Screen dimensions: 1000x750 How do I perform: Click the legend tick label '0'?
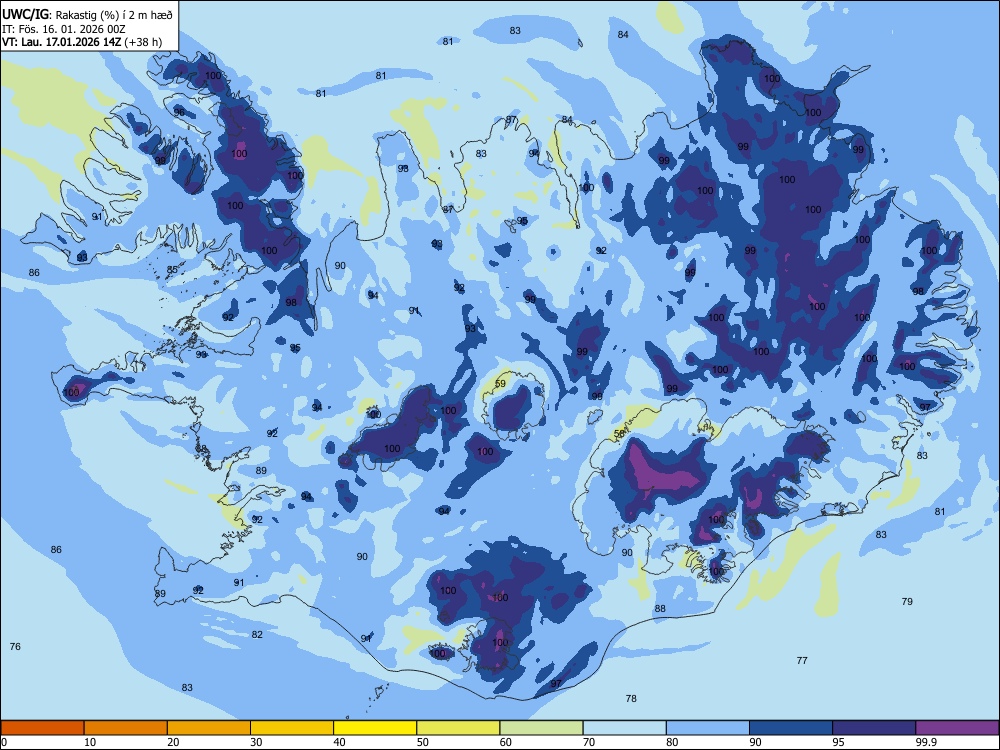pos(4,742)
